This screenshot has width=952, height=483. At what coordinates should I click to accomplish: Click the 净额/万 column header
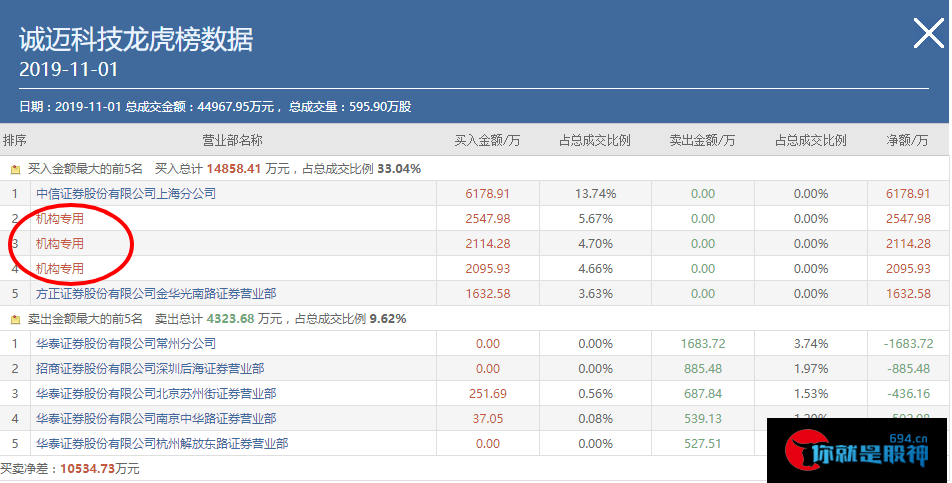click(x=908, y=140)
